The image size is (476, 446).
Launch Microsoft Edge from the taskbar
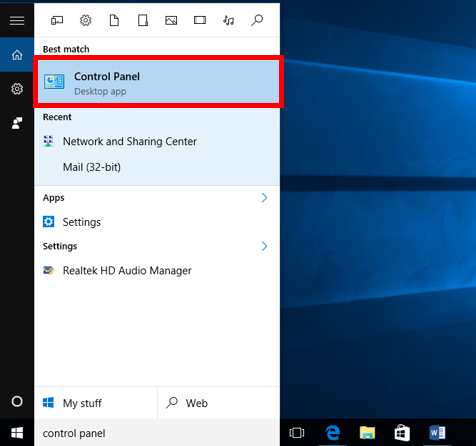(x=333, y=433)
